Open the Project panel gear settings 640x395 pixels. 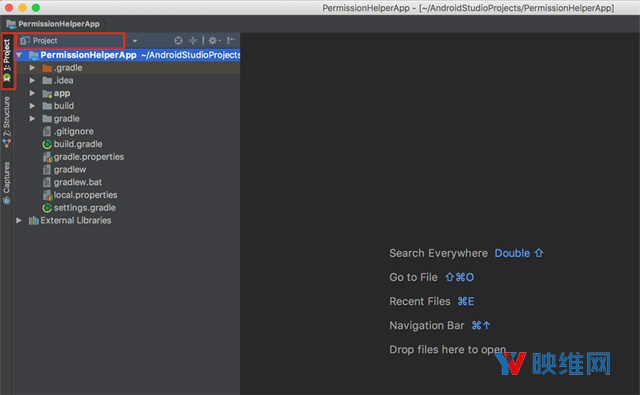[214, 40]
